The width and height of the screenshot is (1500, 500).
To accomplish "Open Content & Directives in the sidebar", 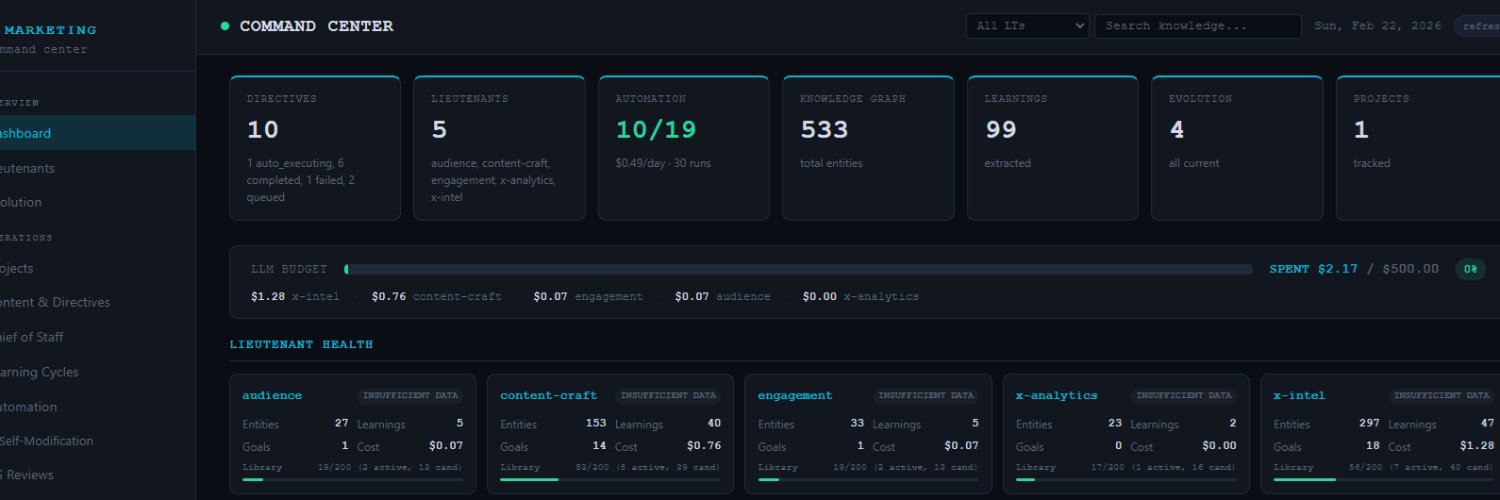I will (x=97, y=302).
